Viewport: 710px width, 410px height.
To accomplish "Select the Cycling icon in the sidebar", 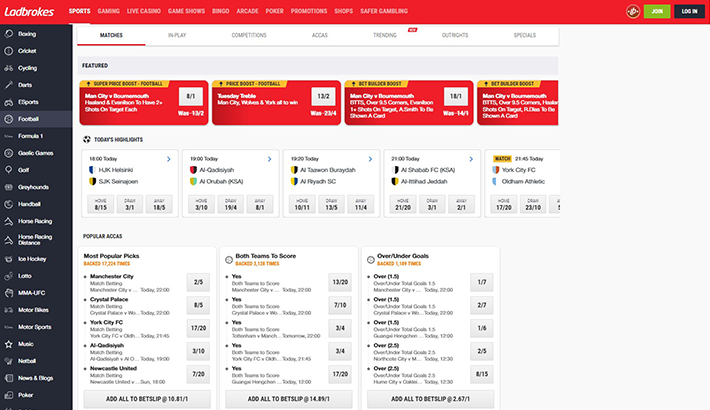I will [9, 68].
